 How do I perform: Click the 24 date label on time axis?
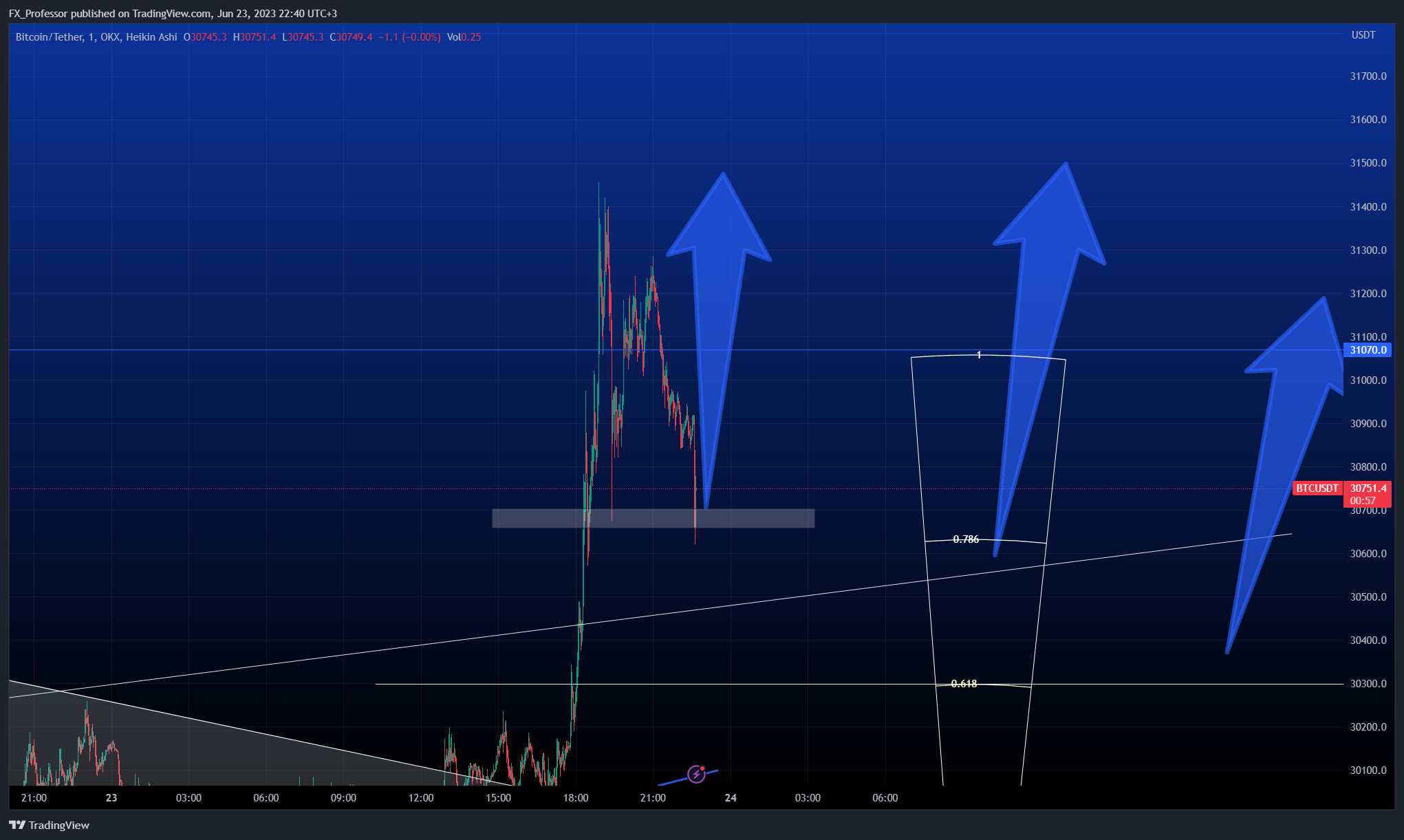731,798
